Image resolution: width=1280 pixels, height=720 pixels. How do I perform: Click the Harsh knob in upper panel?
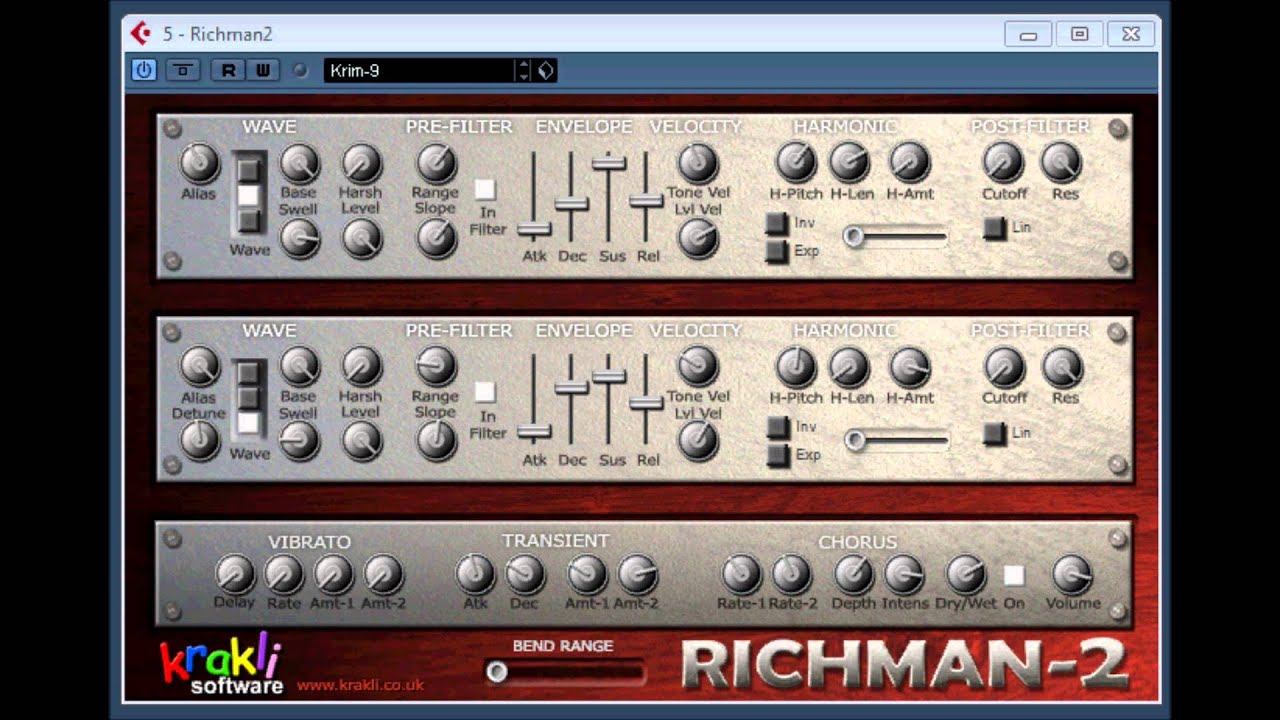coord(362,162)
